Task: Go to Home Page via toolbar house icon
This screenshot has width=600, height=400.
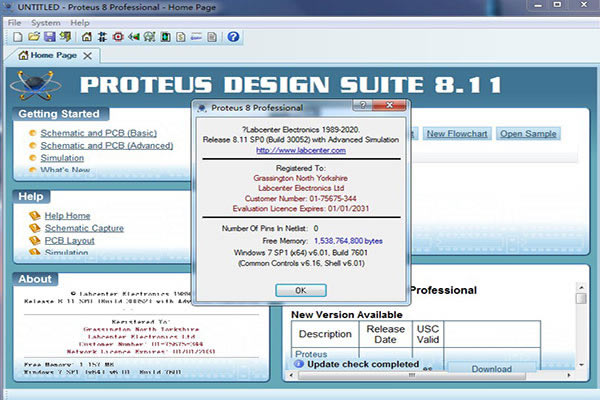Action: [x=87, y=37]
